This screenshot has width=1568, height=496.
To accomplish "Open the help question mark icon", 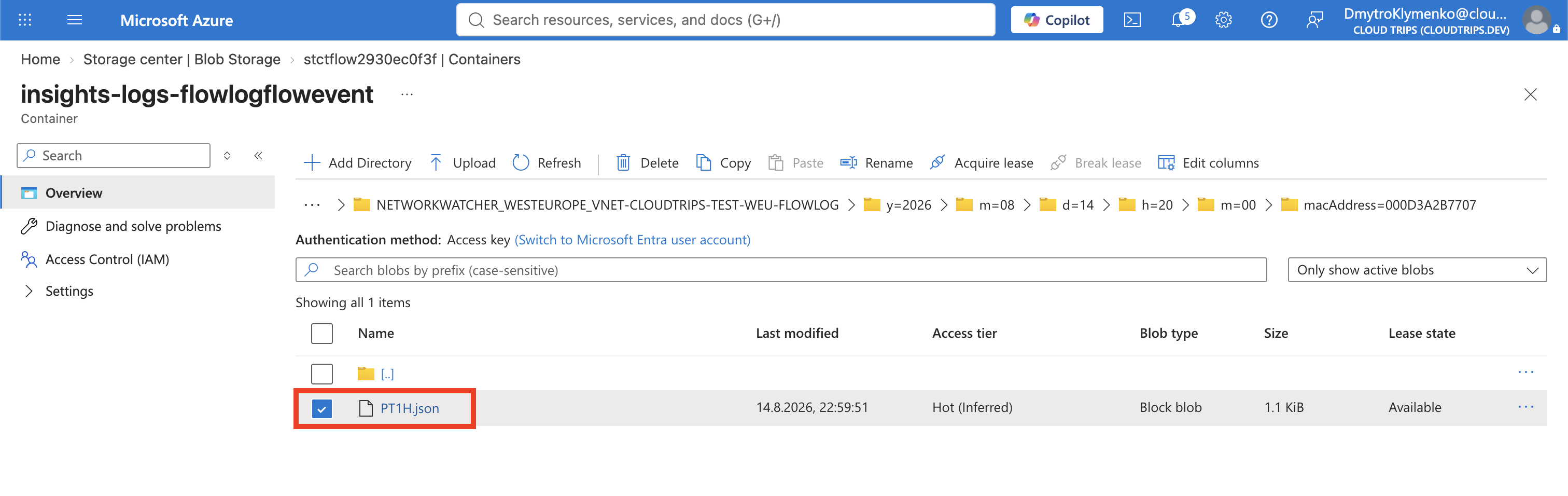I will (x=1268, y=20).
